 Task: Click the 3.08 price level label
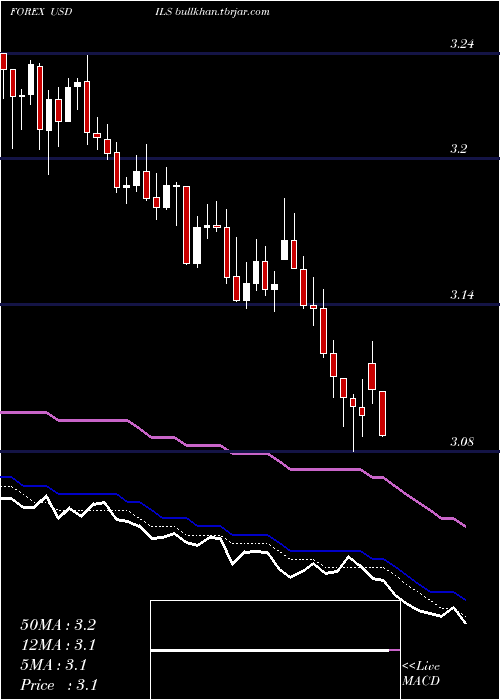coord(462,442)
